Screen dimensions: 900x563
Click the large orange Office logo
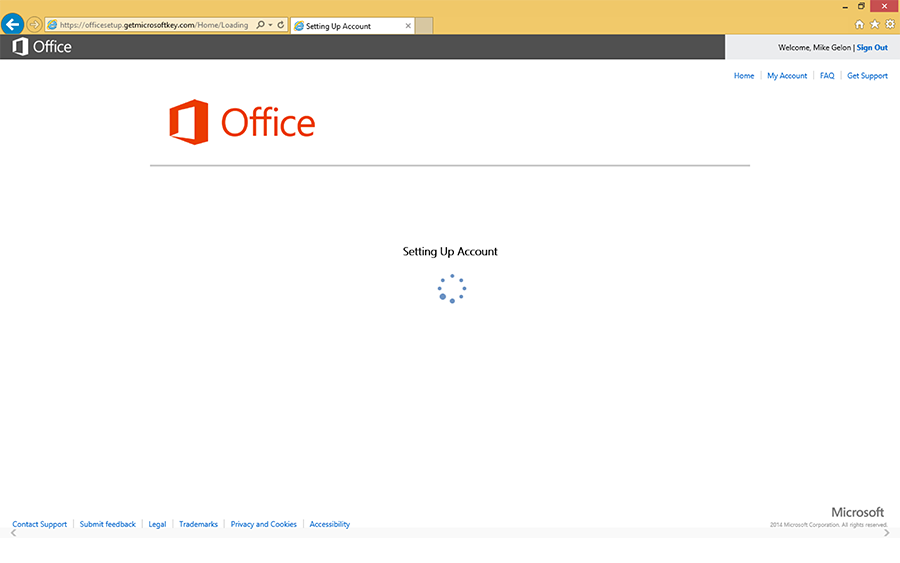click(x=242, y=122)
